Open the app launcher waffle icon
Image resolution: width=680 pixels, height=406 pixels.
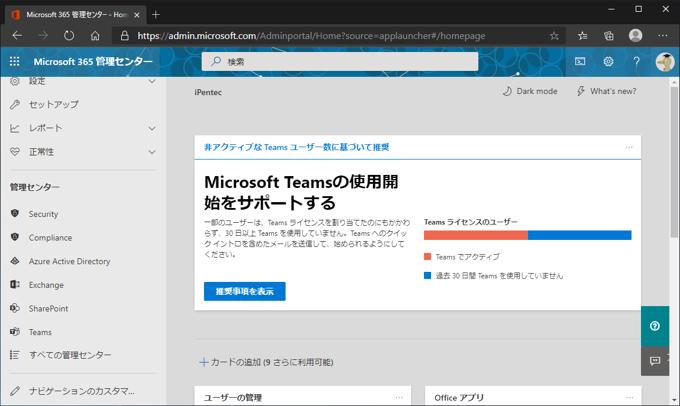pos(14,62)
